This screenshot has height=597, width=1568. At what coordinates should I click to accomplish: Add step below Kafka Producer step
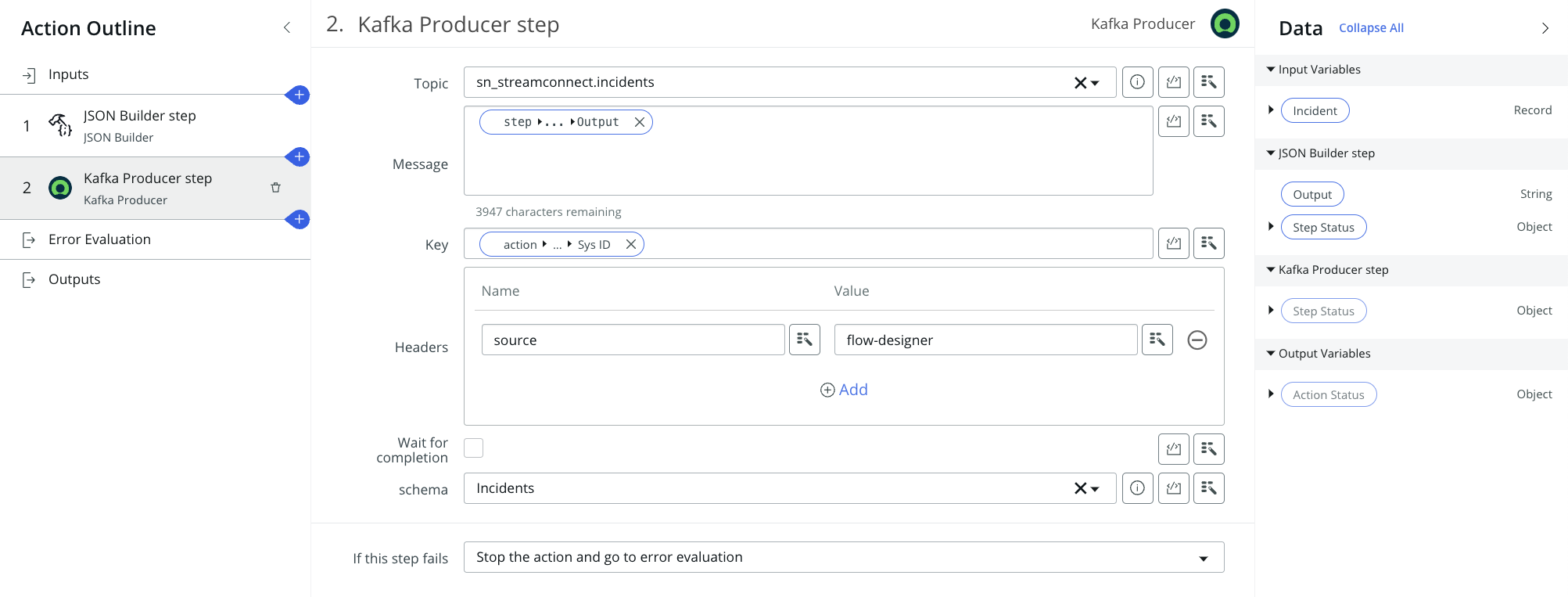299,219
